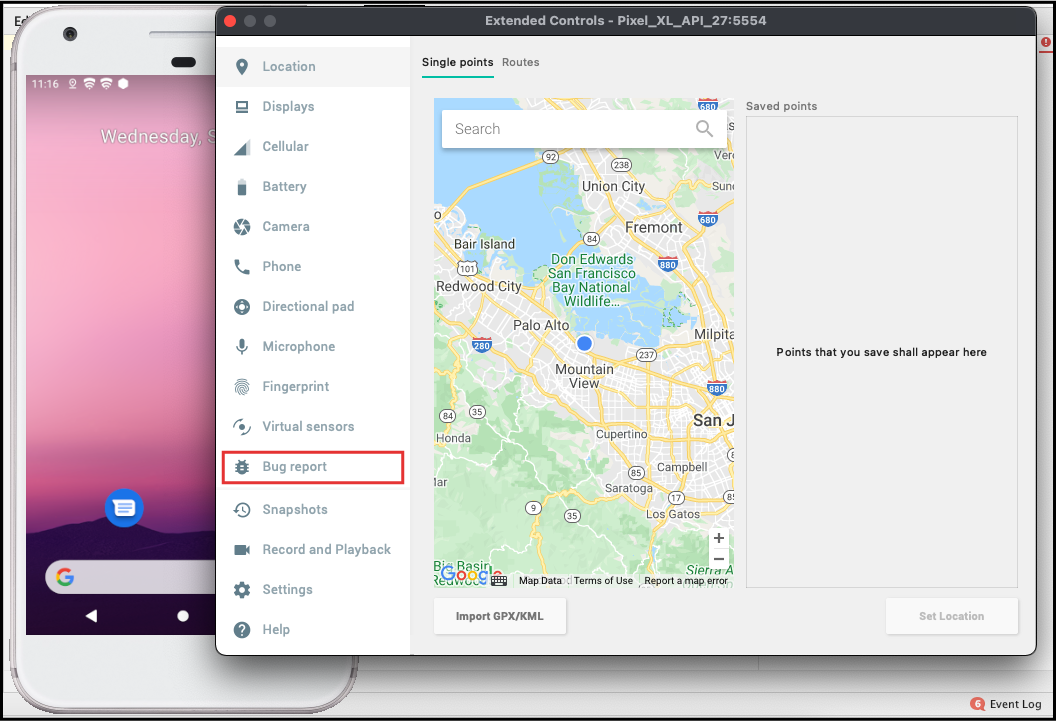Image resolution: width=1056 pixels, height=721 pixels.
Task: Select Fingerprint label in the sidebar
Action: [x=296, y=386]
